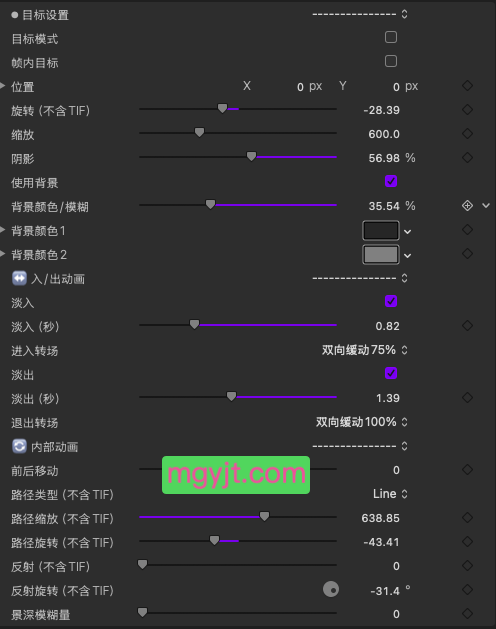Click the 路径缩放 value 638.85

click(380, 518)
